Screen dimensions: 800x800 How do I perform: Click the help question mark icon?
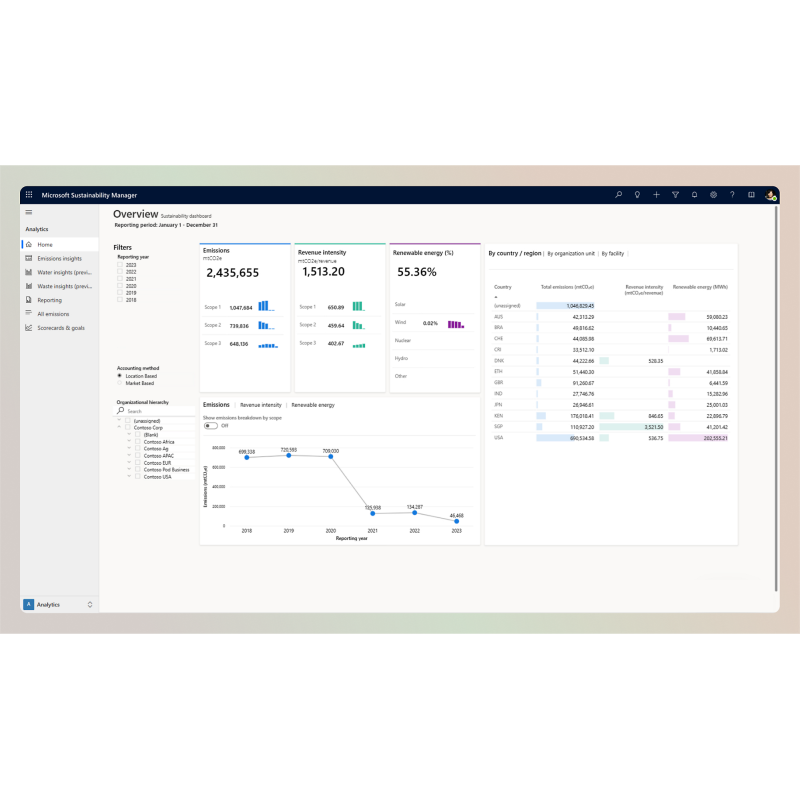click(732, 194)
